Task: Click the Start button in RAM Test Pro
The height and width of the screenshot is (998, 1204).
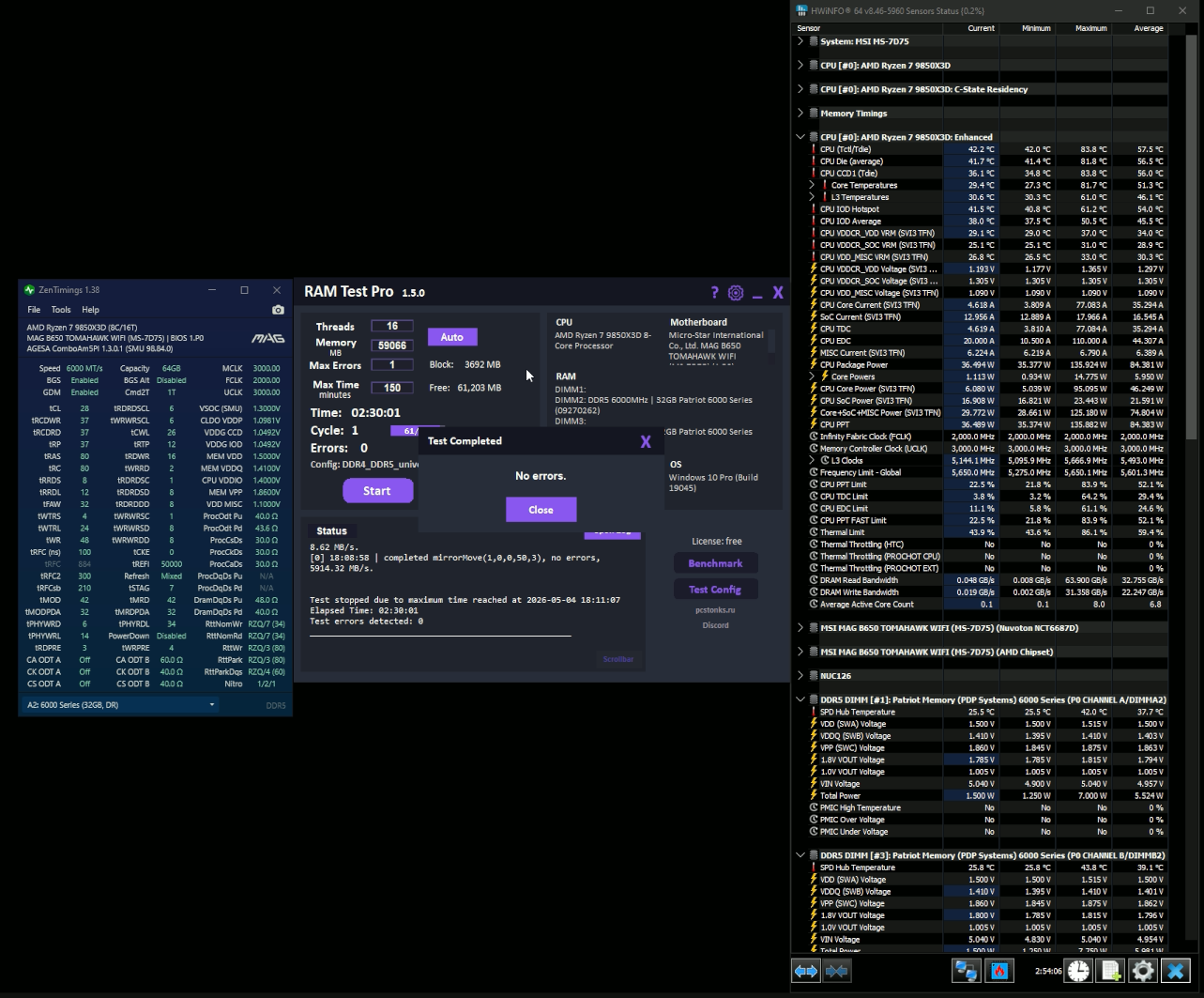Action: [x=377, y=491]
